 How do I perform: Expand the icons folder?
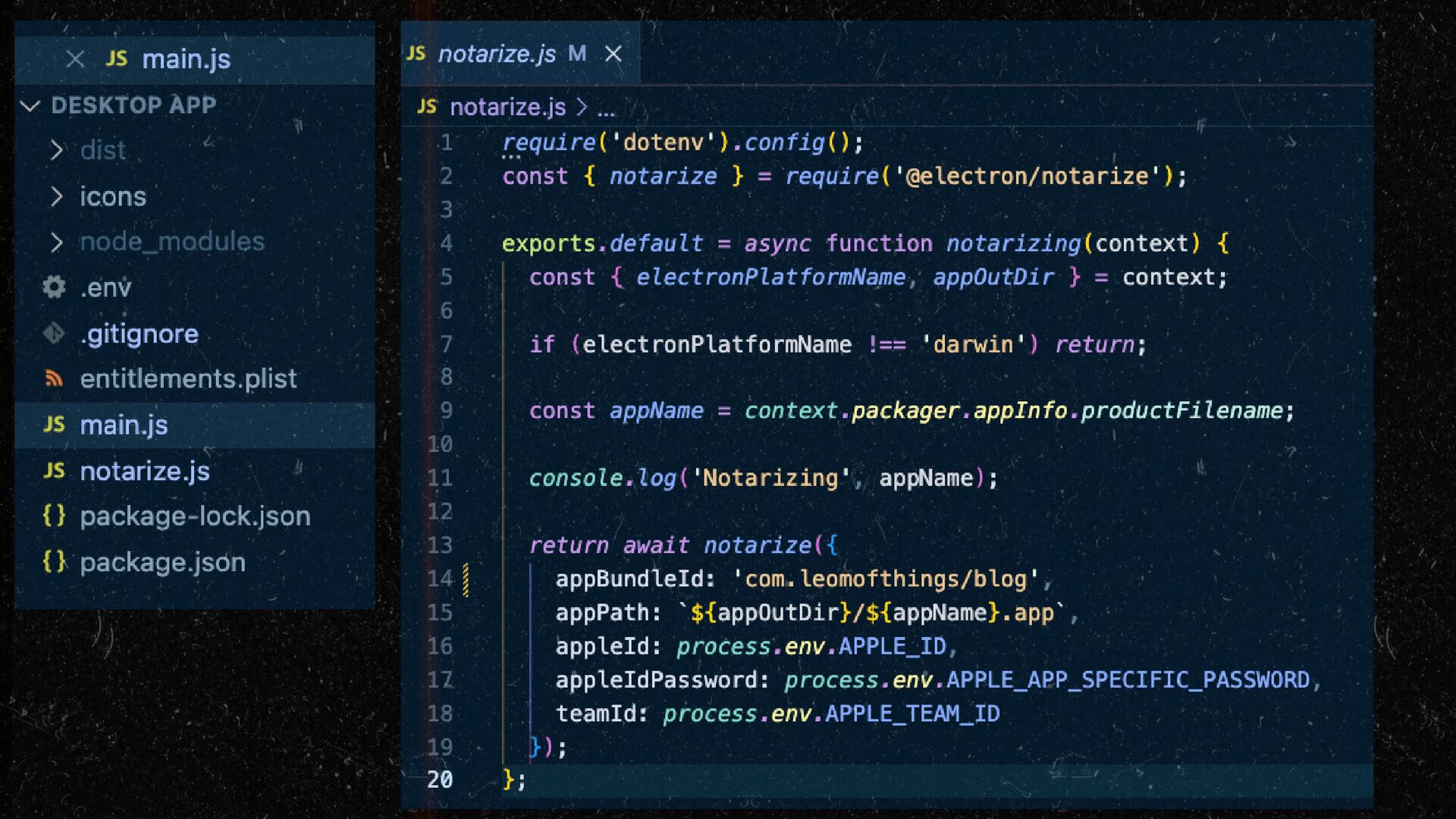click(x=56, y=196)
